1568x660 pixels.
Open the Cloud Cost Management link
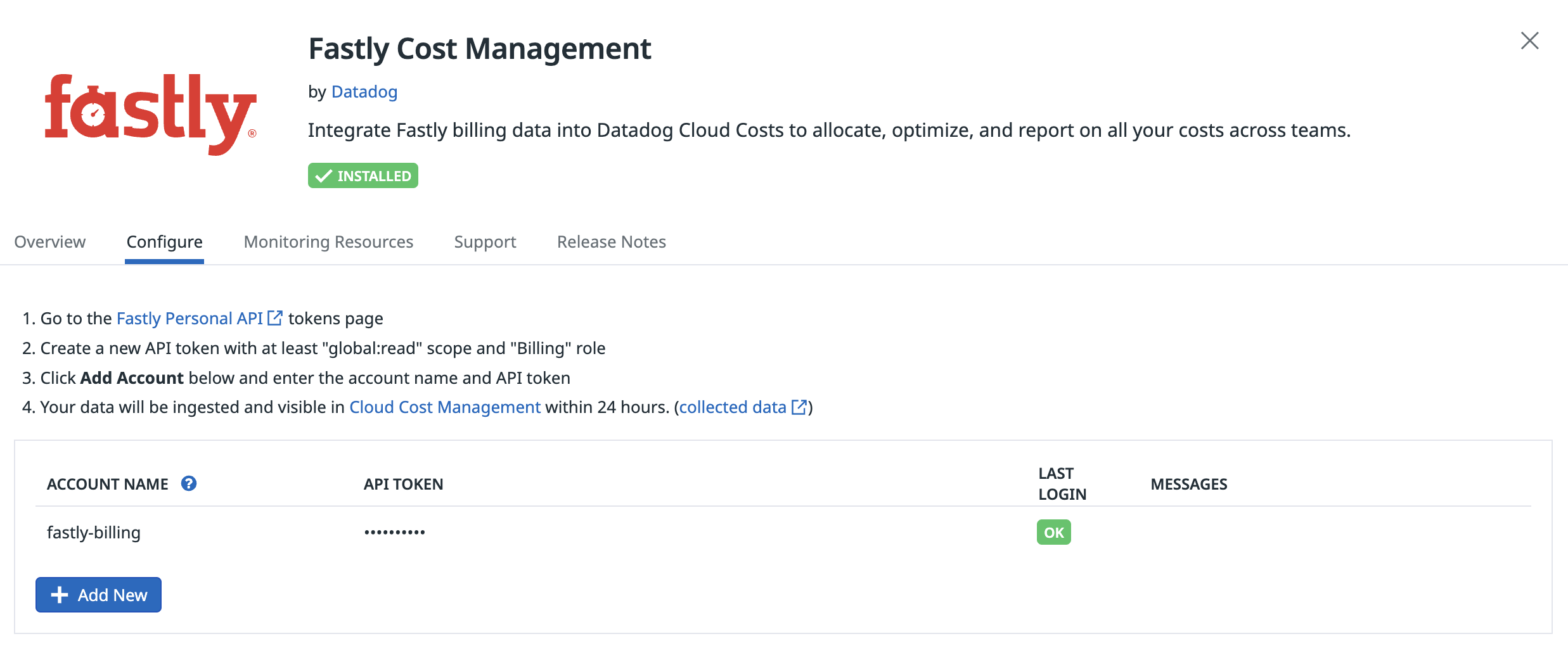click(x=445, y=407)
